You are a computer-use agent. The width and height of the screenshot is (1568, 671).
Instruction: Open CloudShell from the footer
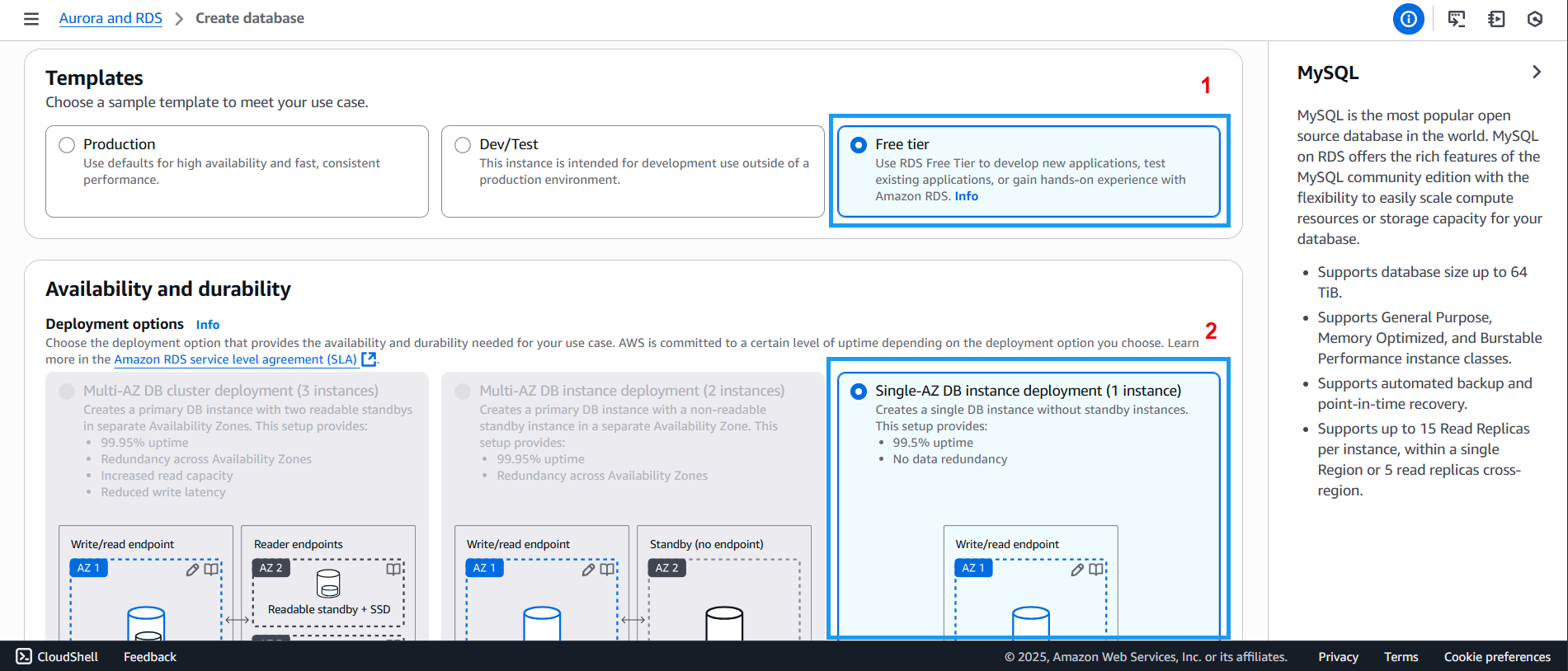pos(57,656)
